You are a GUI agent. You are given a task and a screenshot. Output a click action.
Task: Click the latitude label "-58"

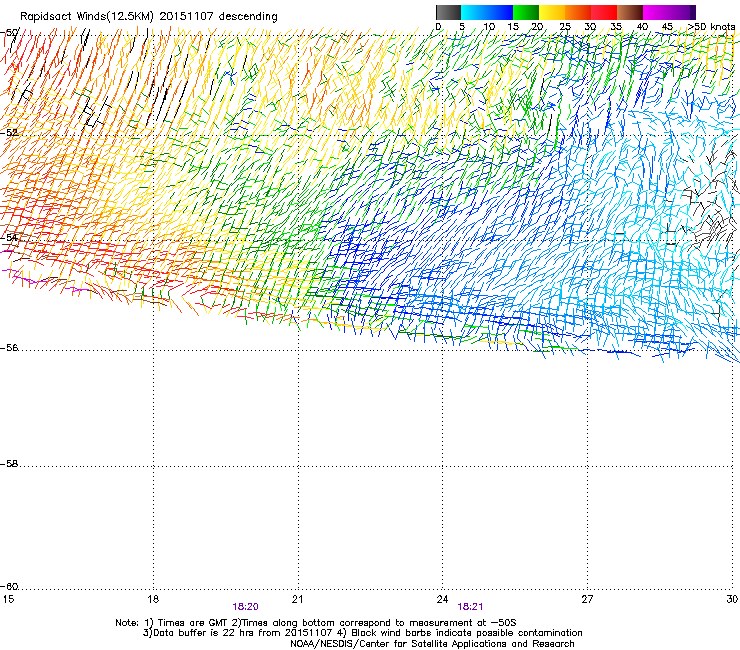pos(9,464)
